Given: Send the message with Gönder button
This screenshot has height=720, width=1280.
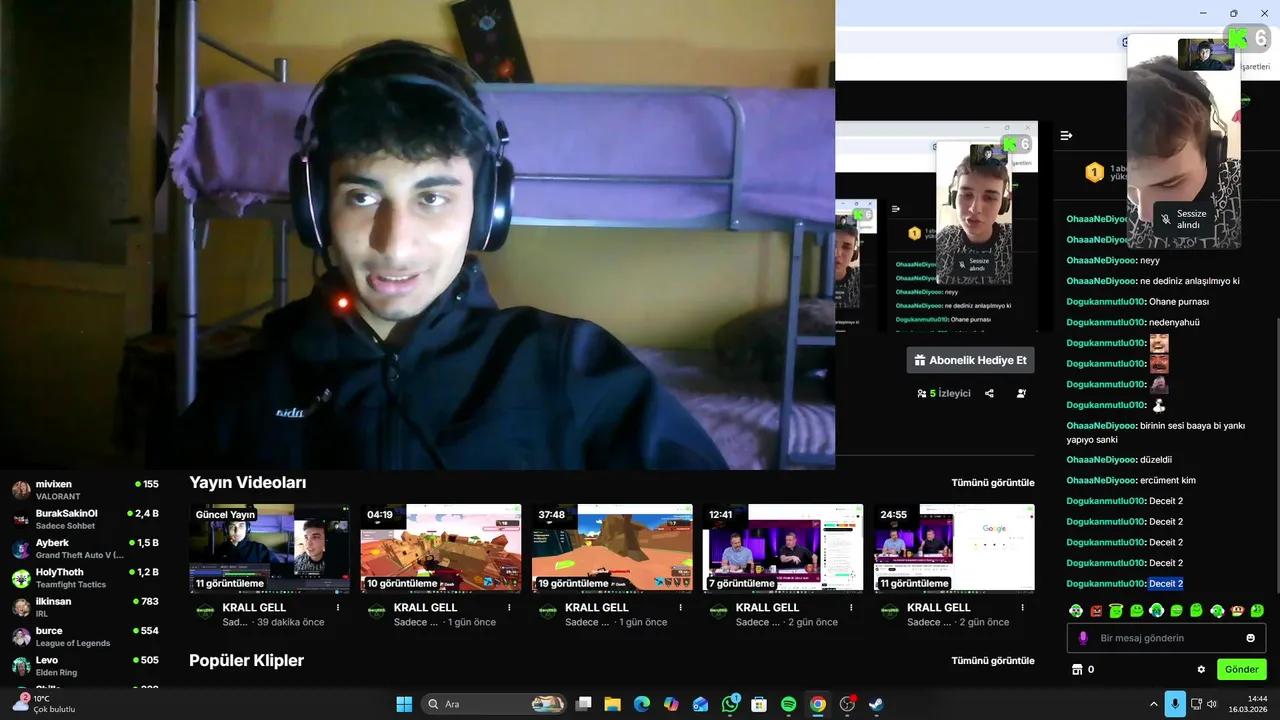Looking at the screenshot, I should tap(1242, 669).
